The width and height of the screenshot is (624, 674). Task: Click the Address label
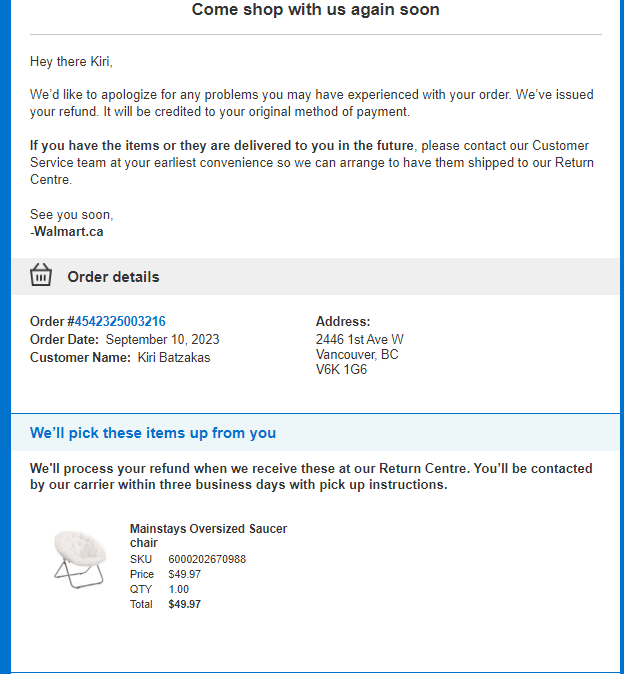click(x=343, y=322)
